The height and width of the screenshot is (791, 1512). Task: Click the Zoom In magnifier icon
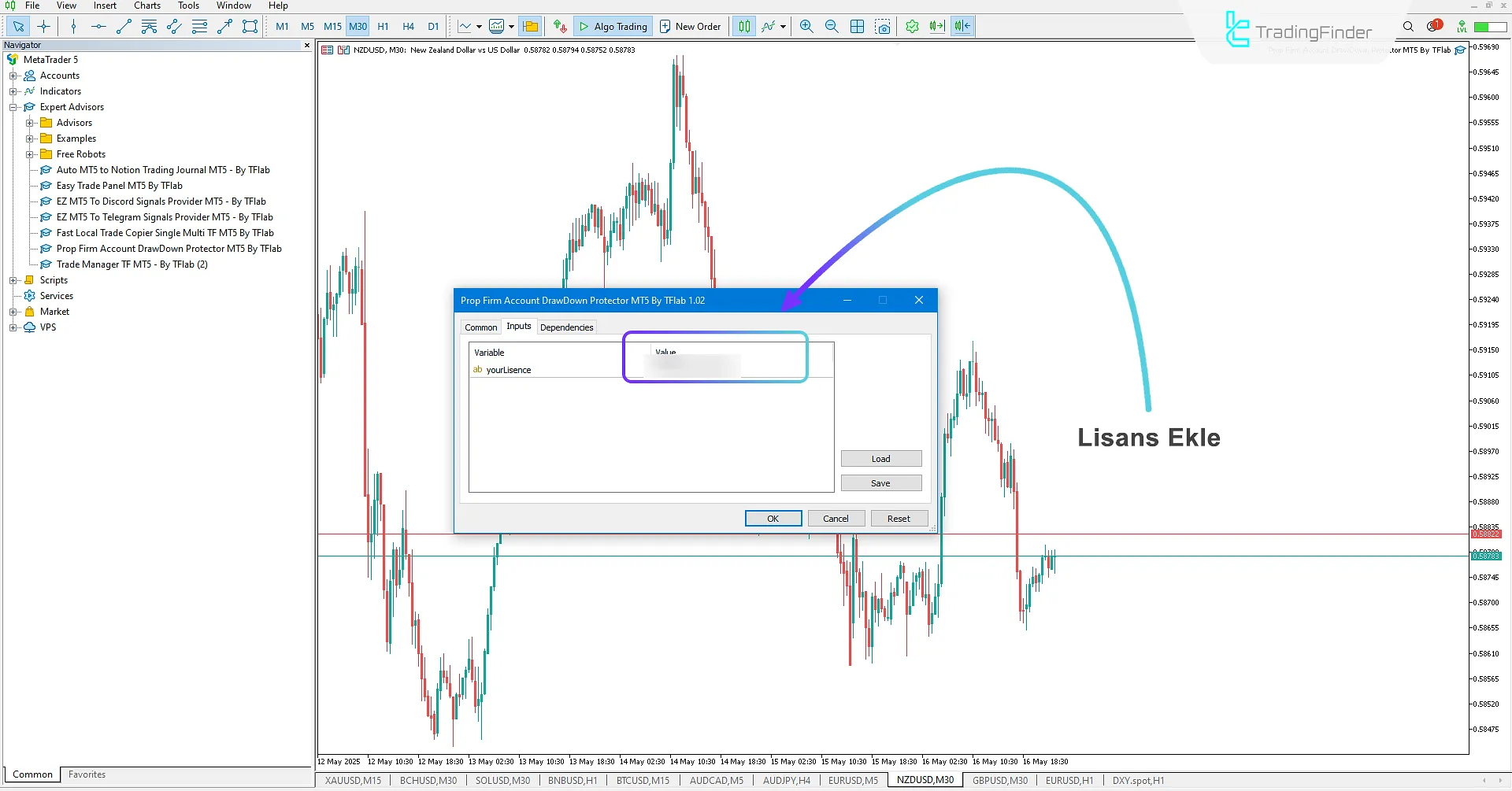806,26
